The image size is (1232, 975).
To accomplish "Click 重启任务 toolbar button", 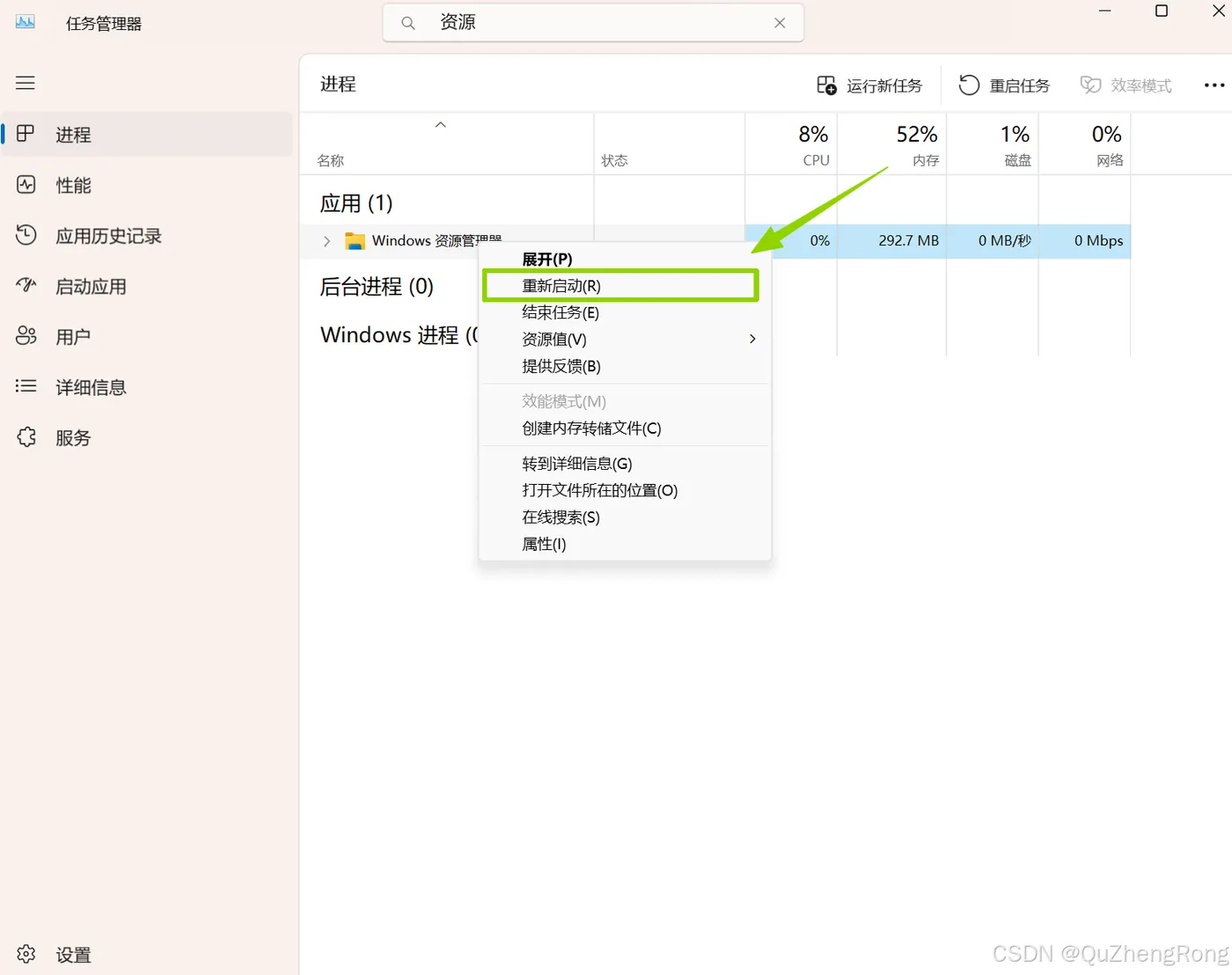I will 1004,85.
